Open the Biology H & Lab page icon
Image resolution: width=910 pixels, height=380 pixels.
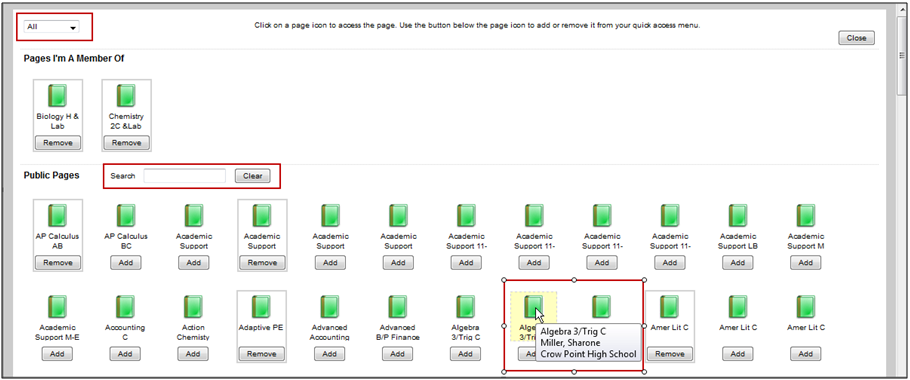(57, 96)
